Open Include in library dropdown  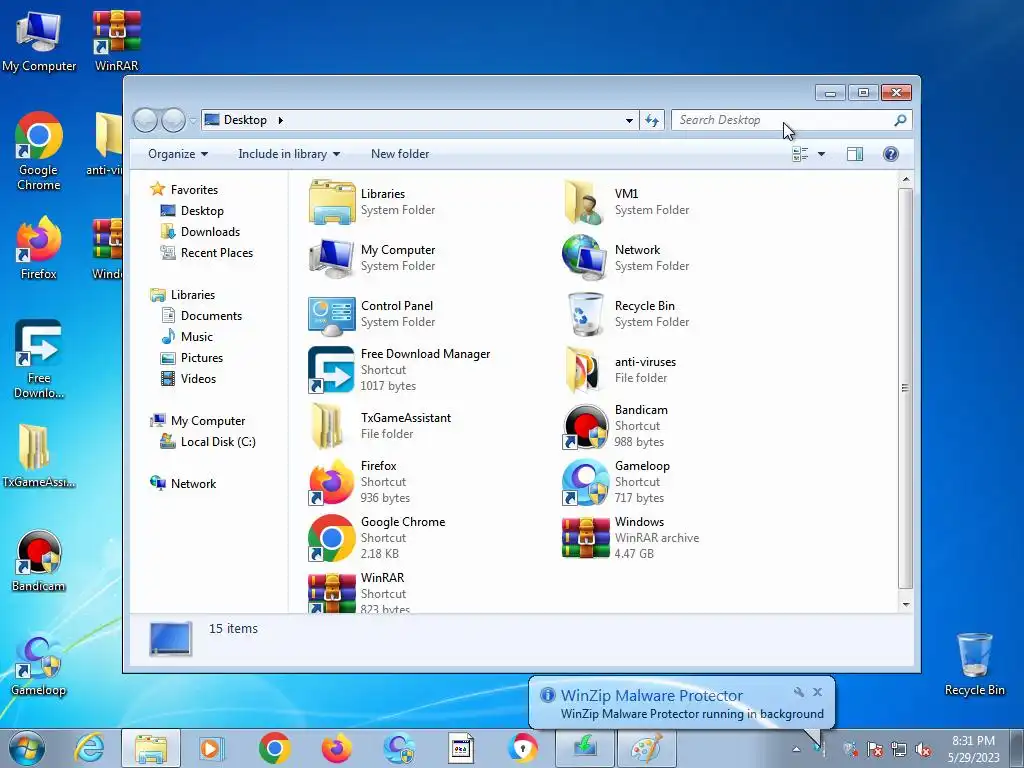[x=289, y=154]
